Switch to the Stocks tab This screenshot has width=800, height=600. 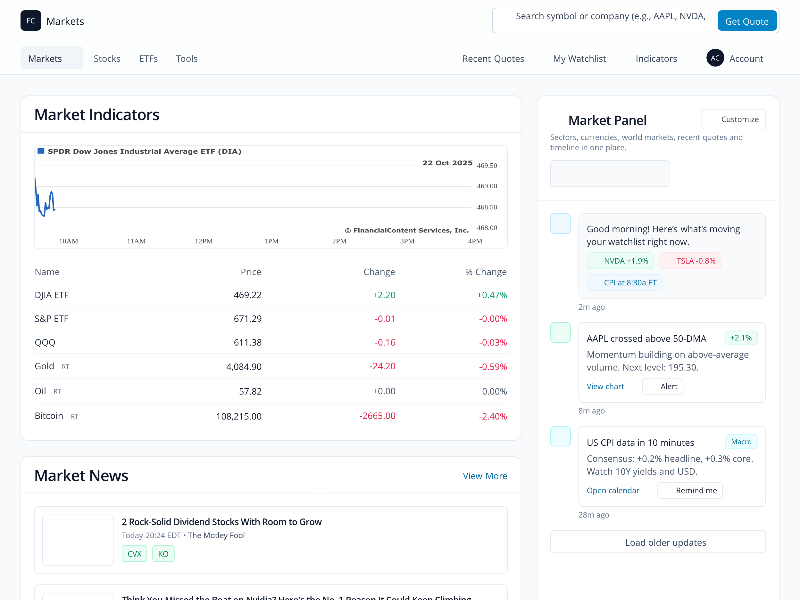(106, 58)
